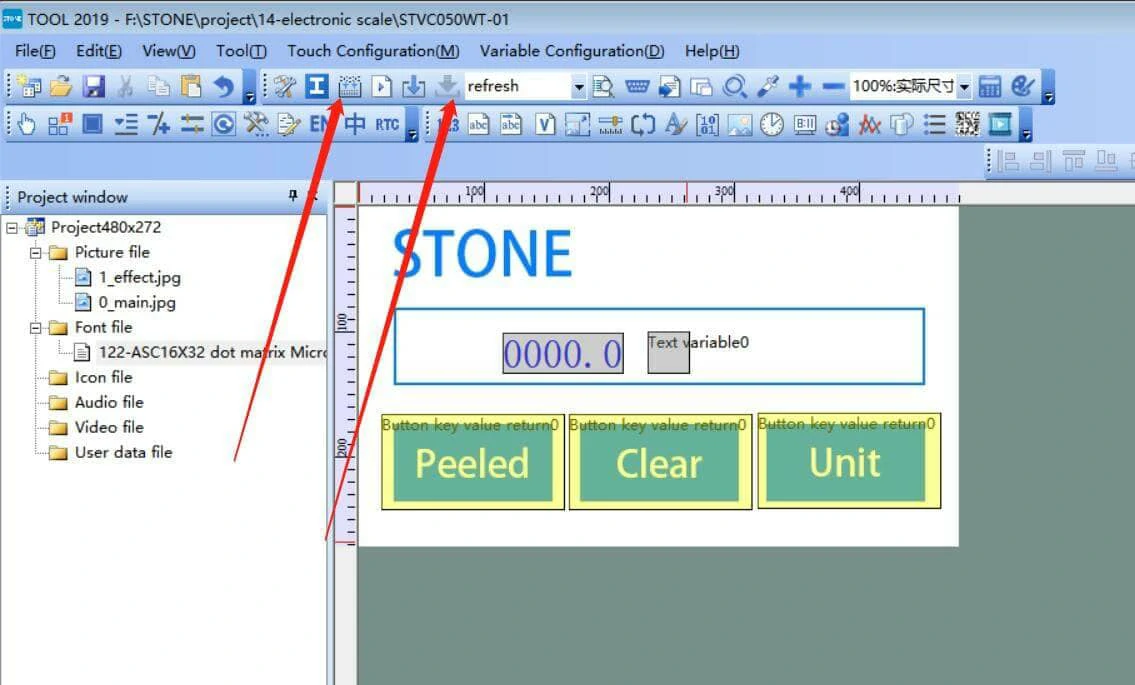
Task: Expand overflow options after the palette icon
Action: (1048, 88)
